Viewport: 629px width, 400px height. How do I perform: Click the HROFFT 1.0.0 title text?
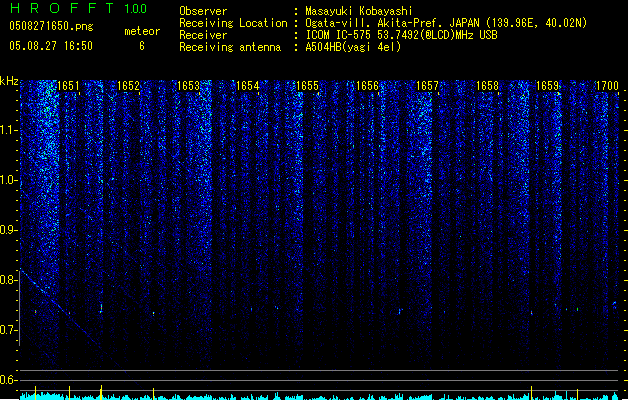point(78,8)
